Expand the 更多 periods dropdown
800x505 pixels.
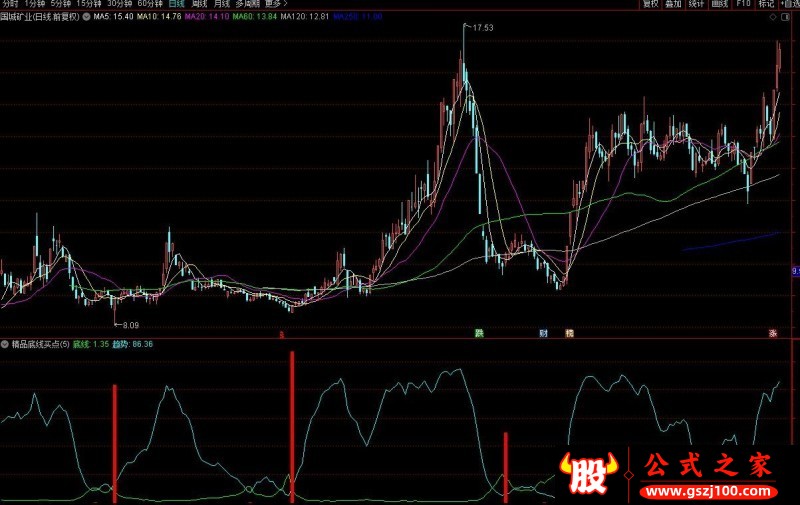[273, 4]
